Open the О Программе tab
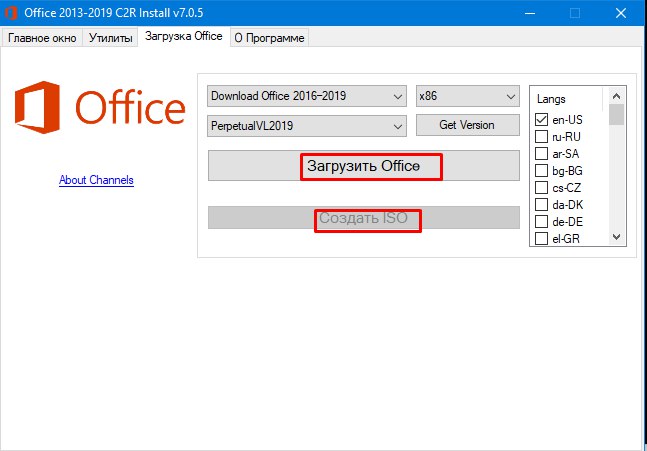Viewport: 647px width, 451px height. pos(269,38)
